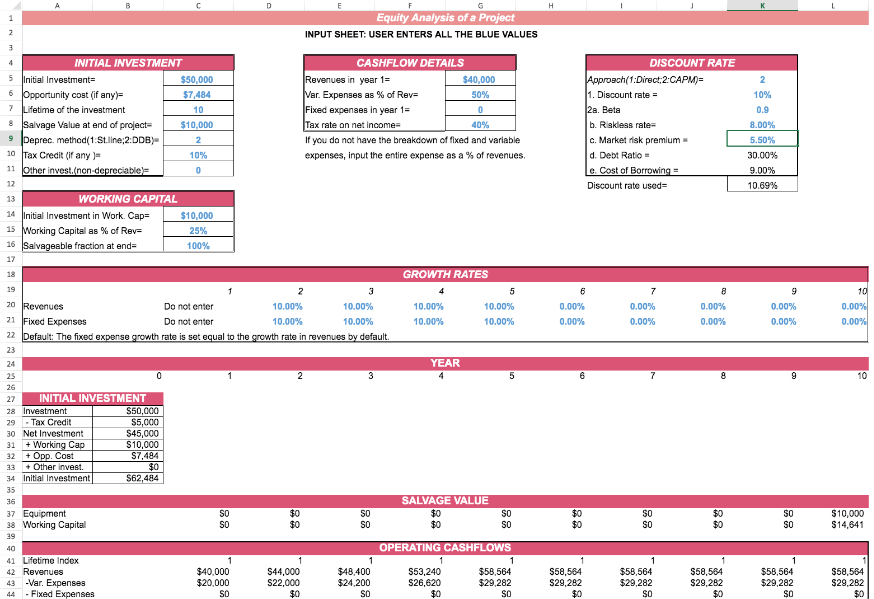Image resolution: width=874 pixels, height=599 pixels.
Task: Select the Beta value 0.9 cell
Action: tap(762, 110)
